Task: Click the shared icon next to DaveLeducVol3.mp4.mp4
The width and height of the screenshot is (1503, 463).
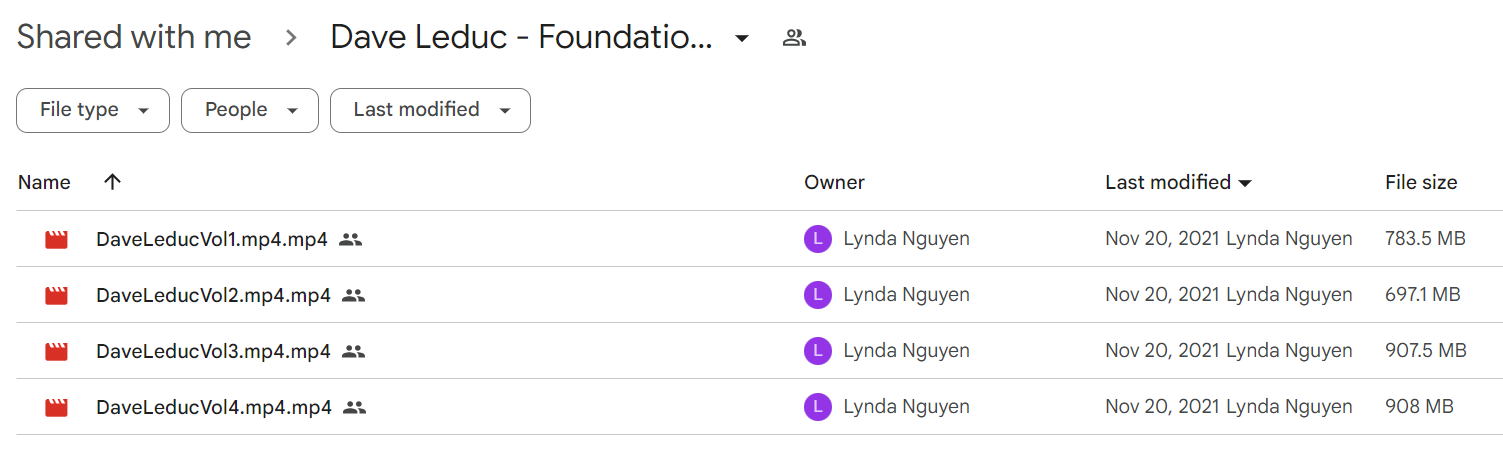Action: [x=353, y=351]
